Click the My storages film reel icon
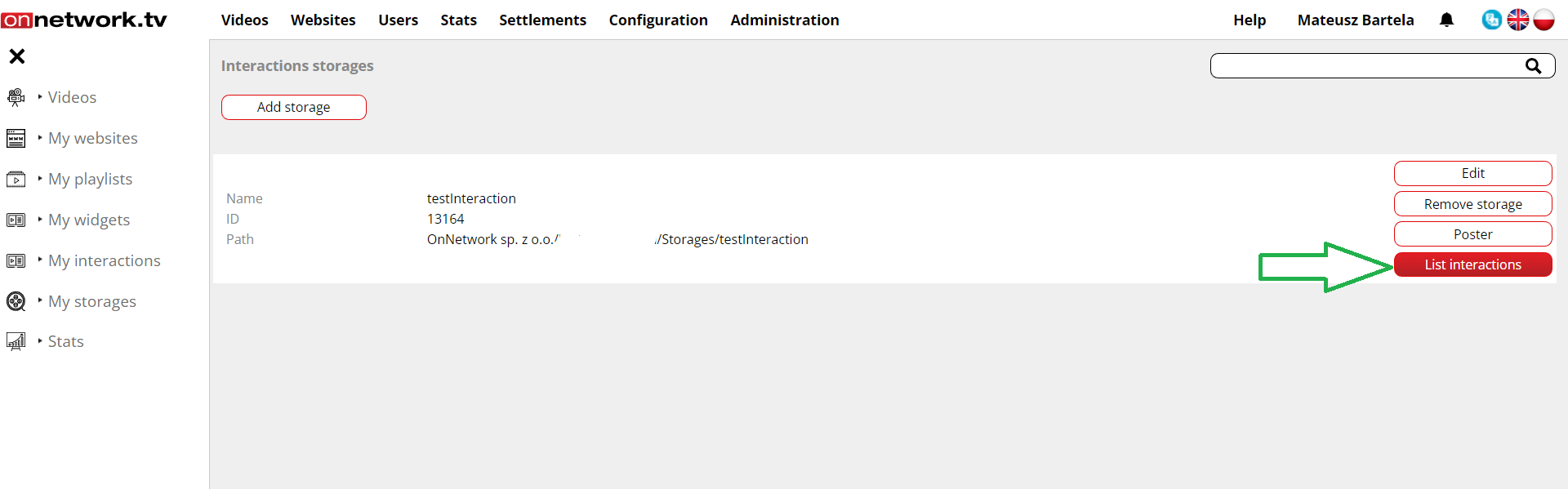 click(x=16, y=302)
